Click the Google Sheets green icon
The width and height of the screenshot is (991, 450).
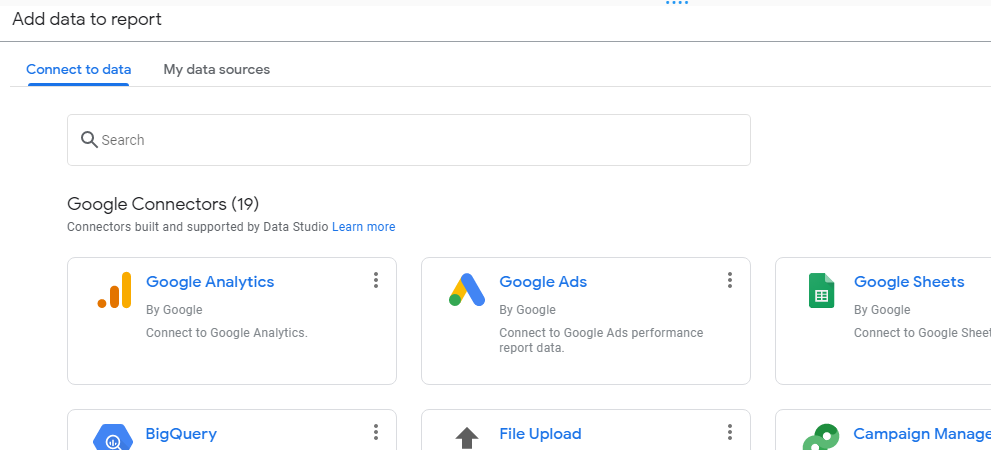click(x=822, y=291)
